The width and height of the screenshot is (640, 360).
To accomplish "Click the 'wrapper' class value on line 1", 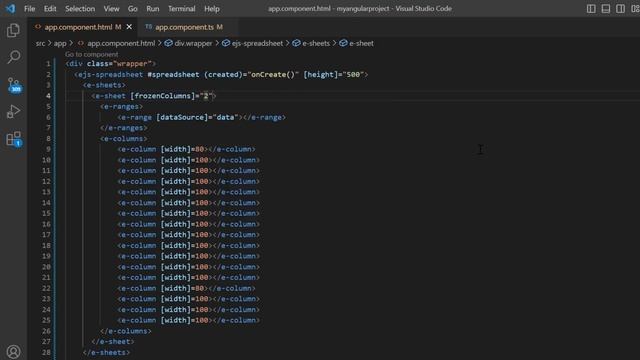I will click(132, 64).
